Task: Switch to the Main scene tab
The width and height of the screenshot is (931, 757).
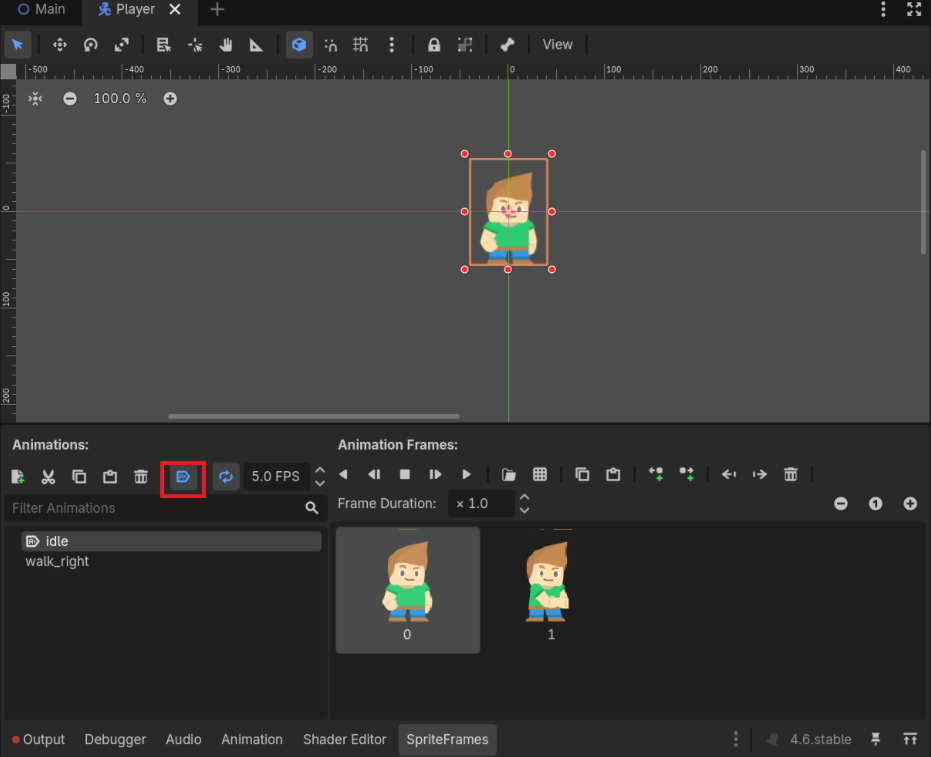Action: pyautogui.click(x=41, y=9)
